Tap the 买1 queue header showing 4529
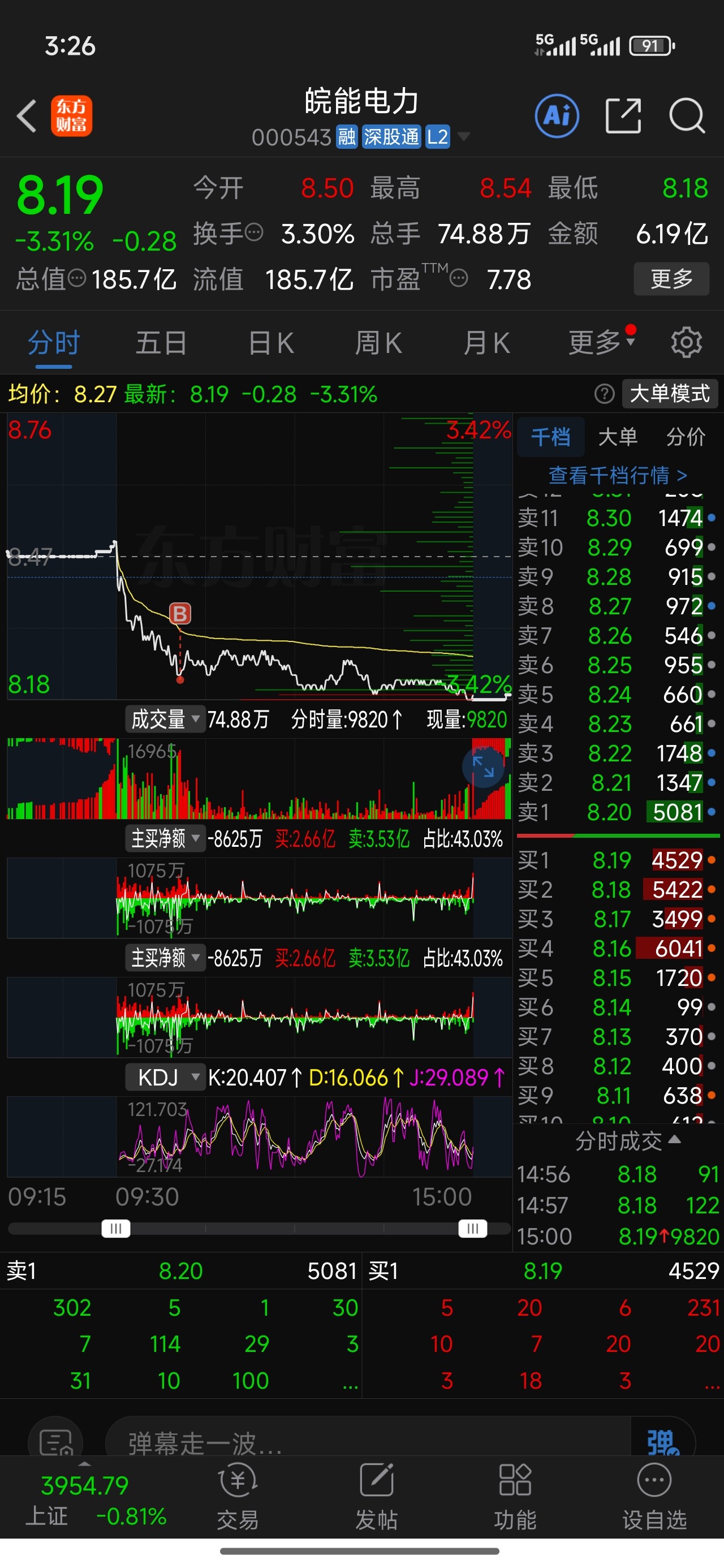 click(543, 1271)
